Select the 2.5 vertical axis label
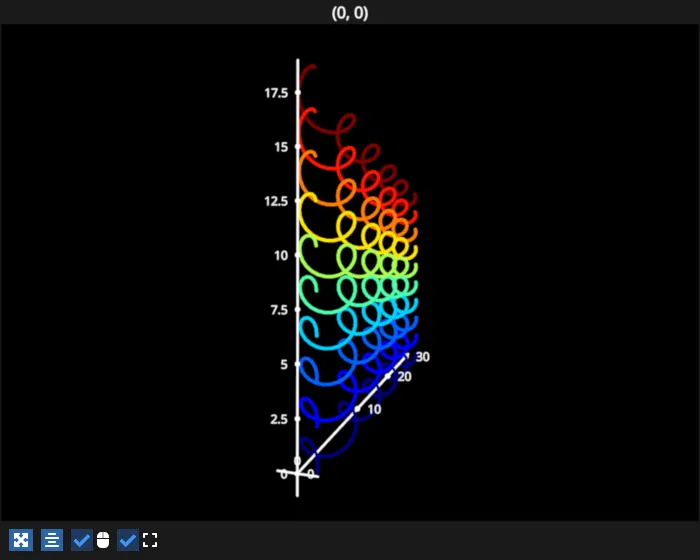Screen dimensions: 700x560 (x=279, y=419)
